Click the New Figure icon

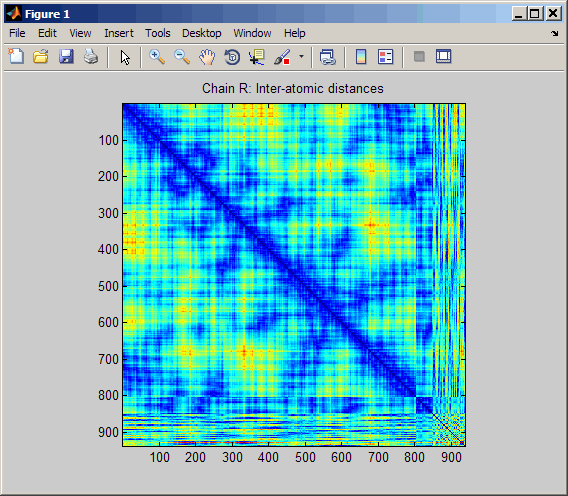(16, 57)
